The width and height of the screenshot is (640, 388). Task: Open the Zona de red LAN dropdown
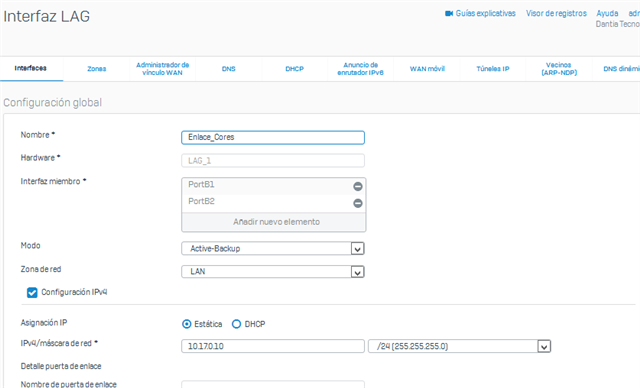(x=273, y=272)
